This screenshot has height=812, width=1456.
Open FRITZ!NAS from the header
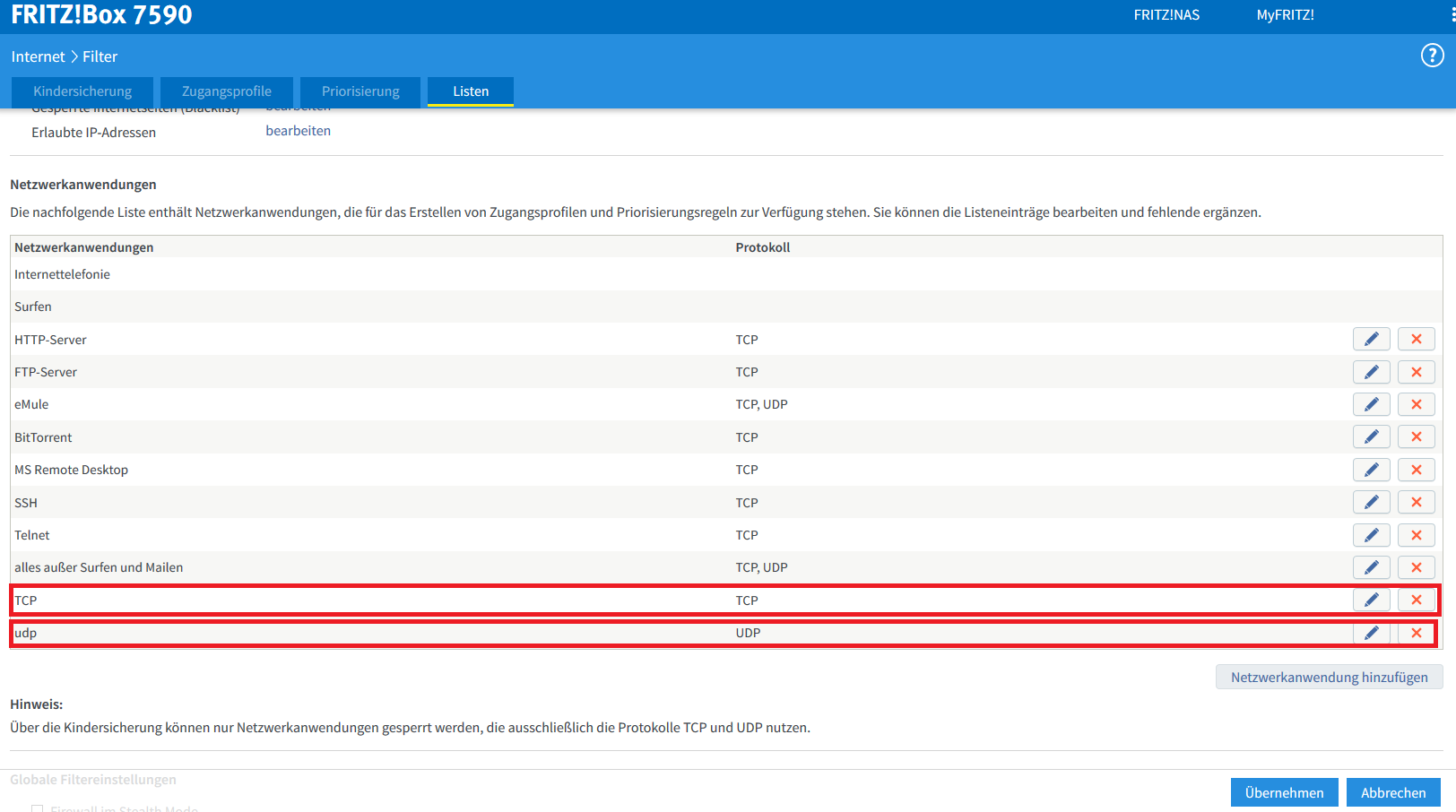[1166, 15]
